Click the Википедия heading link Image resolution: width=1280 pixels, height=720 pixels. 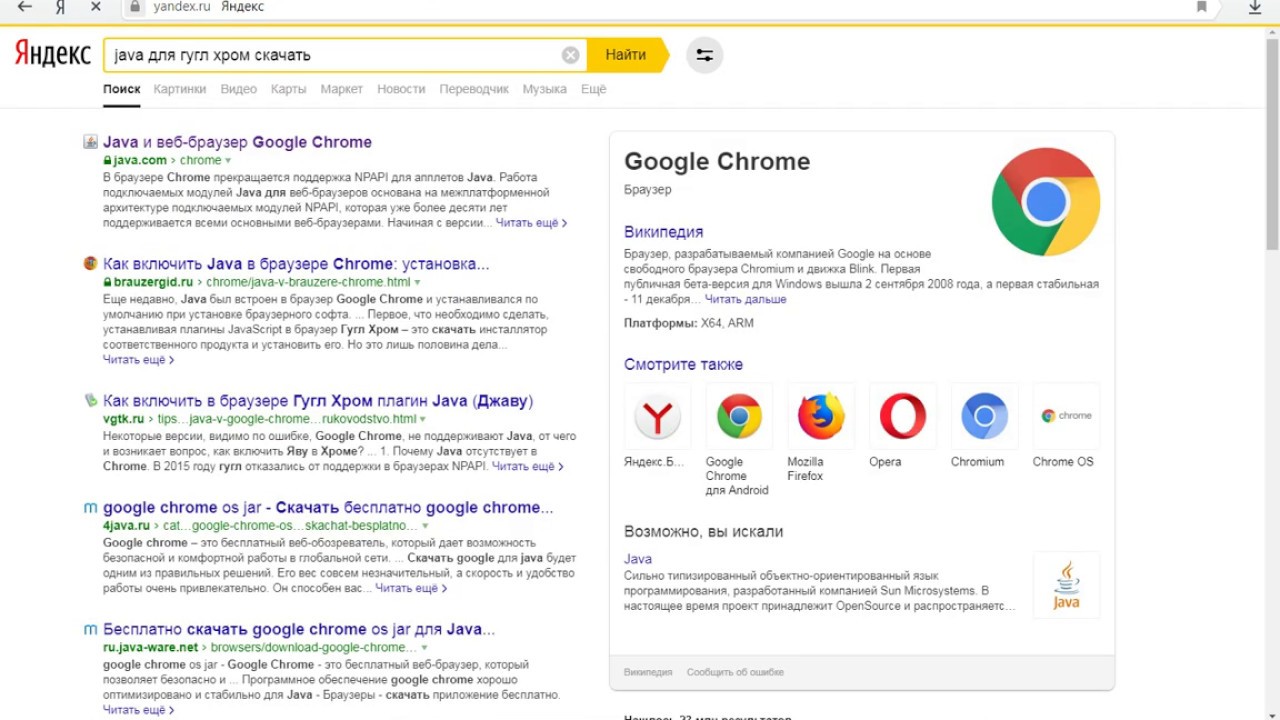coord(664,232)
